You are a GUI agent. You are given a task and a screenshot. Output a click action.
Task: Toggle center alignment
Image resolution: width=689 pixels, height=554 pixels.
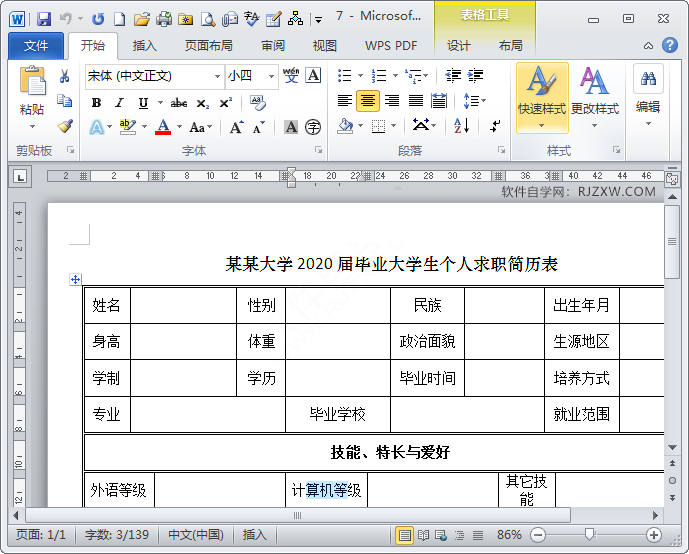tap(368, 101)
